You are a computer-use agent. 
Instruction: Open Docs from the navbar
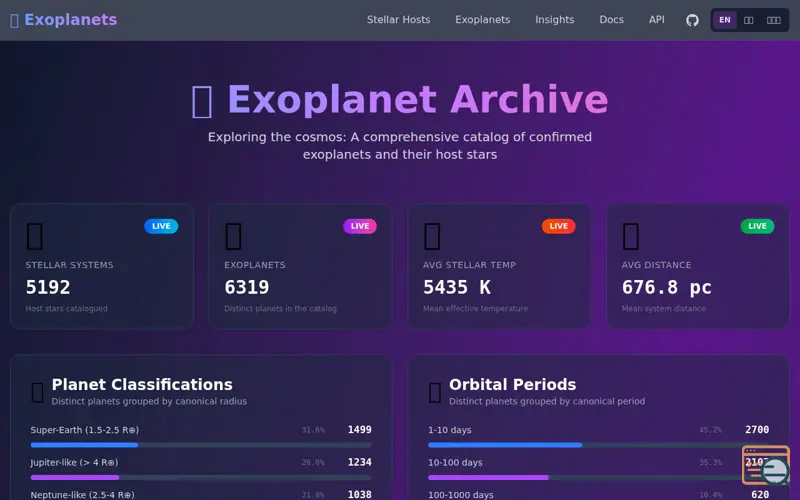coord(611,20)
